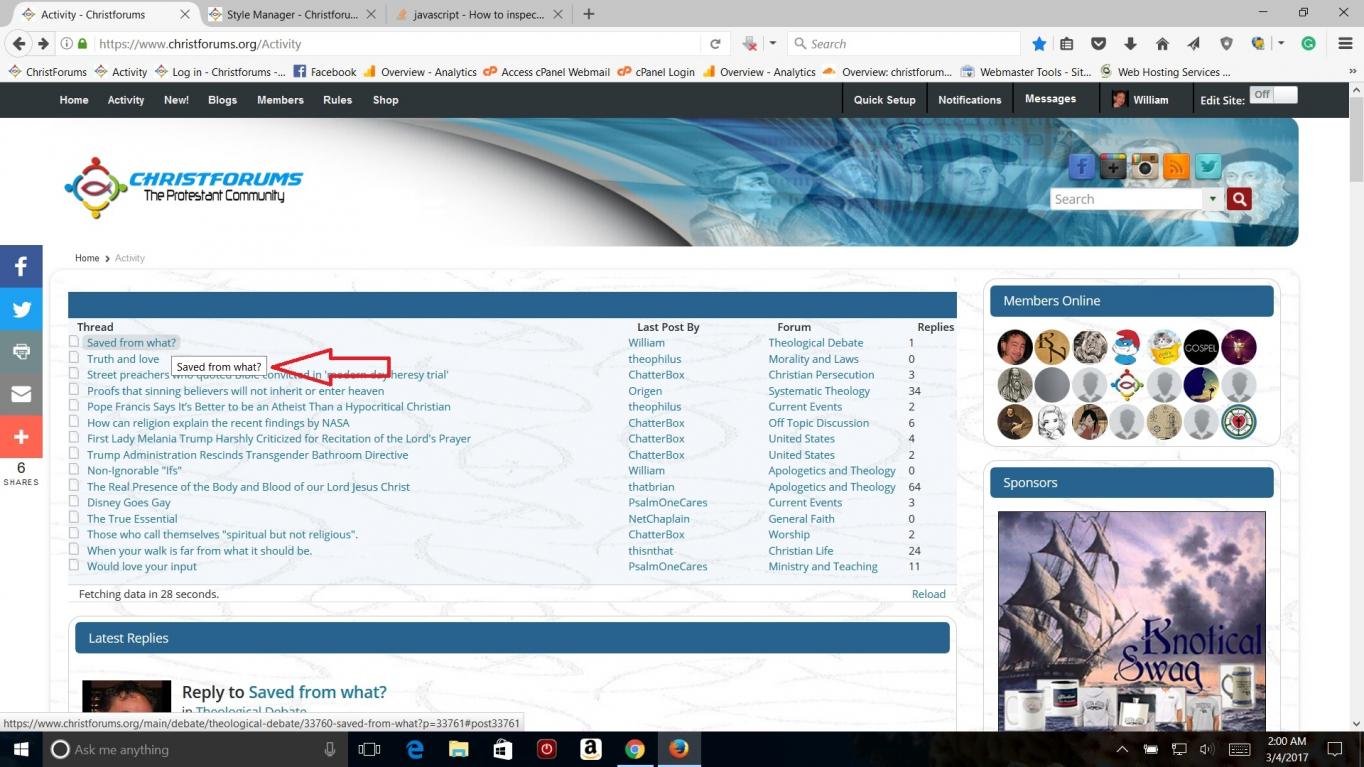1364x767 pixels.
Task: Open the Instagram icon in header banner
Action: click(1145, 167)
